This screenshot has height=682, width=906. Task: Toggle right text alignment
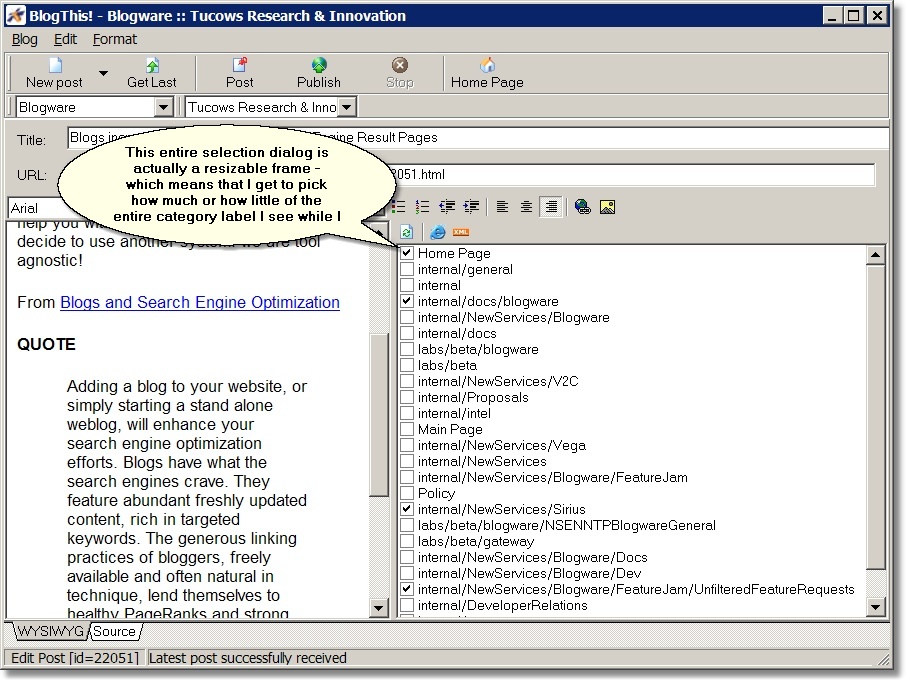click(x=551, y=206)
